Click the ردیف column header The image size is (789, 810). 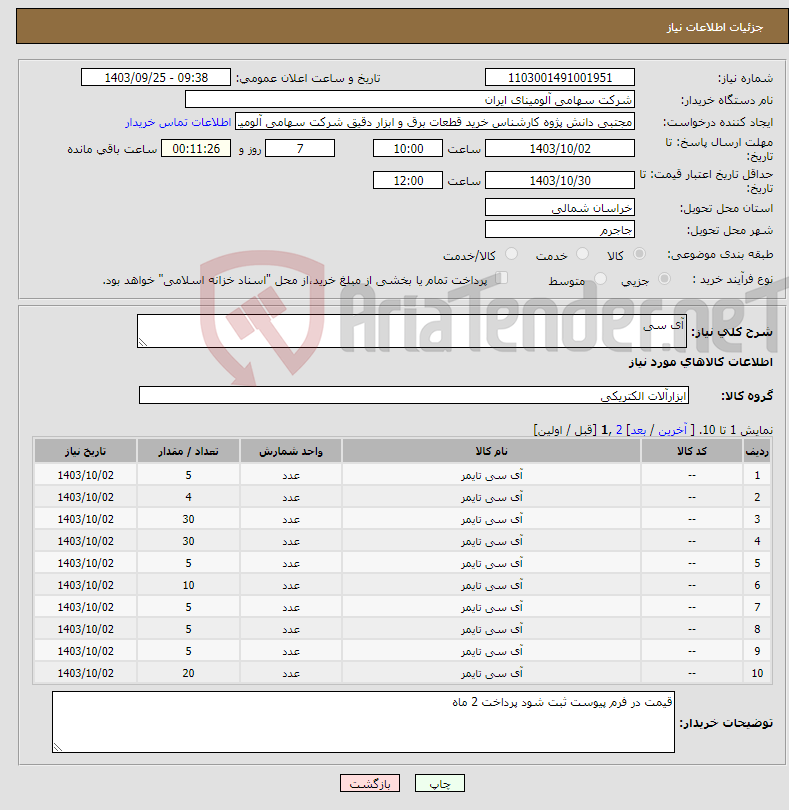pos(757,451)
